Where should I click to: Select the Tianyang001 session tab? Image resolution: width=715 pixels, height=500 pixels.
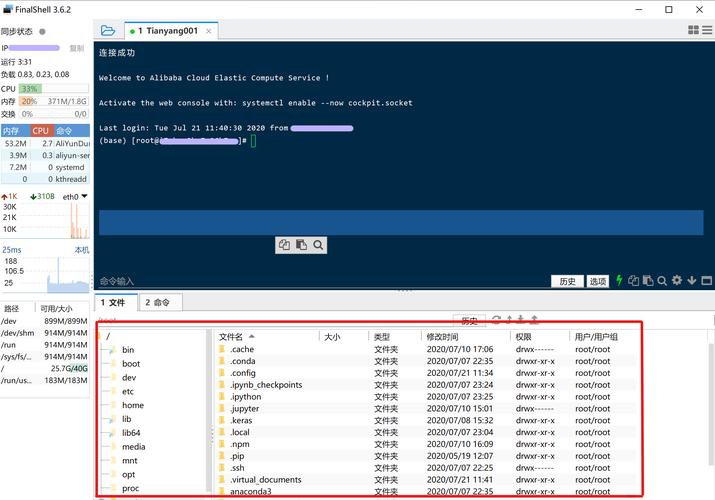pyautogui.click(x=171, y=31)
